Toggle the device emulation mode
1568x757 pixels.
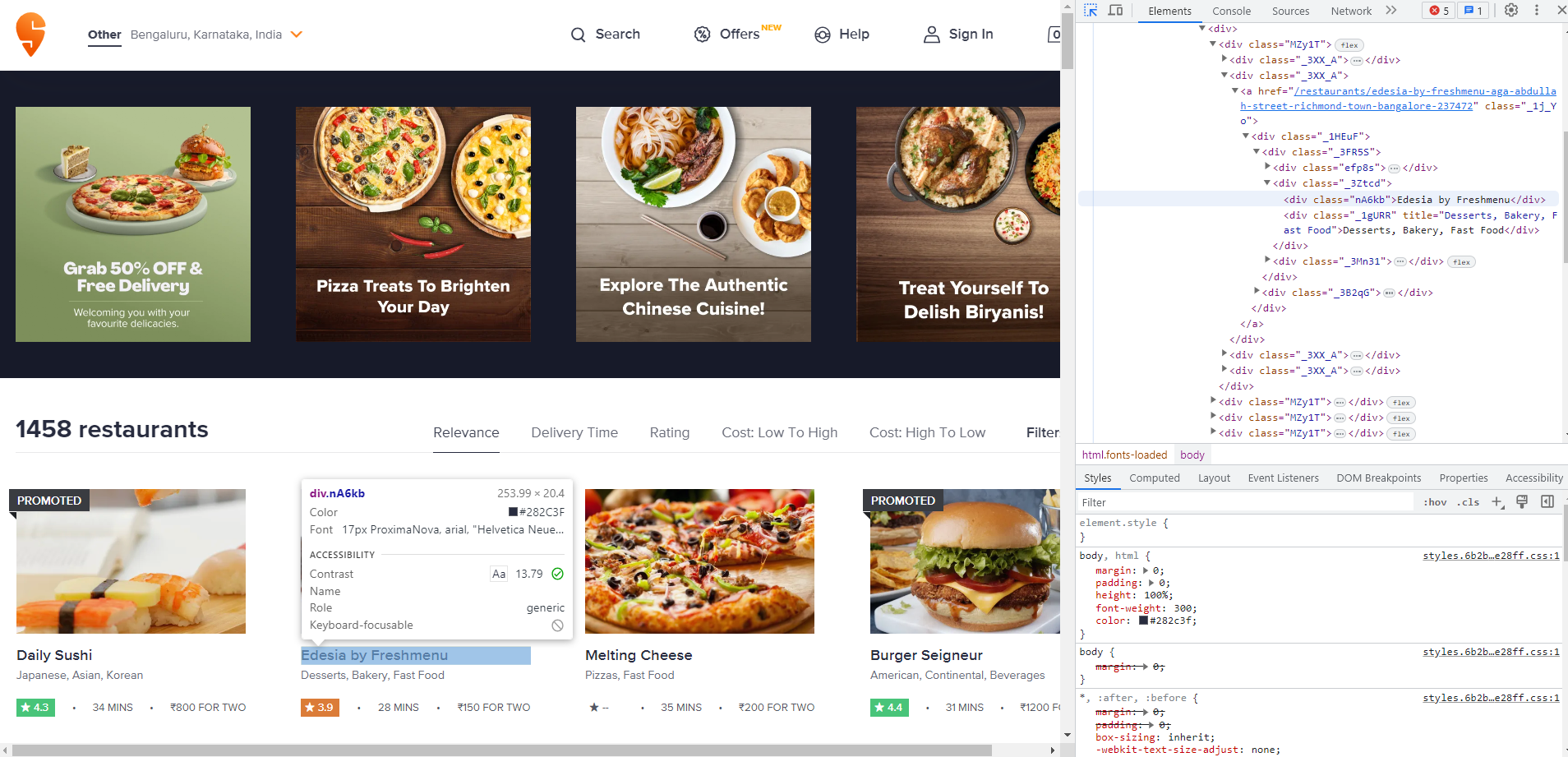tap(1115, 11)
